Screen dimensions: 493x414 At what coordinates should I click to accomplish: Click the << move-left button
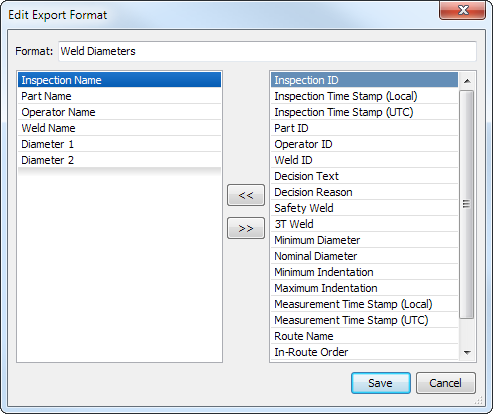pyautogui.click(x=246, y=195)
